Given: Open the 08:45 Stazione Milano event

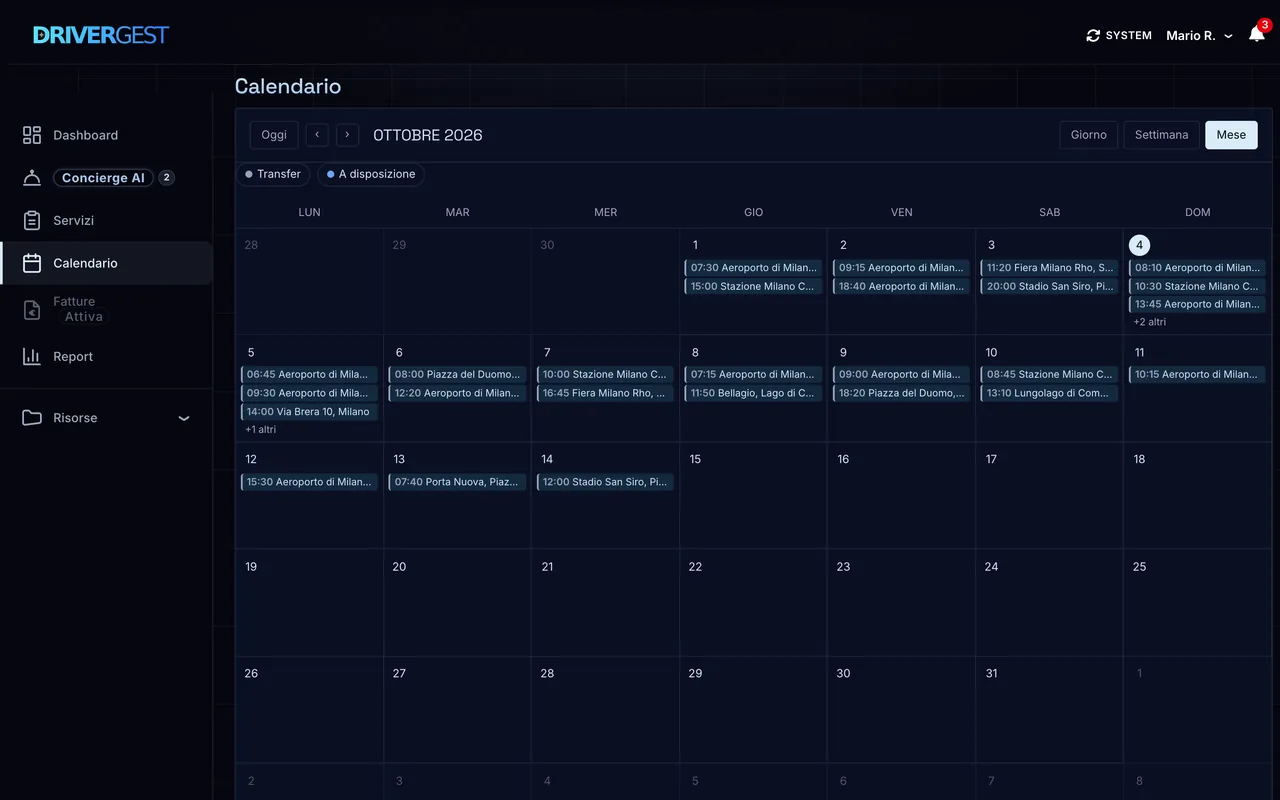Looking at the screenshot, I should coord(1049,374).
